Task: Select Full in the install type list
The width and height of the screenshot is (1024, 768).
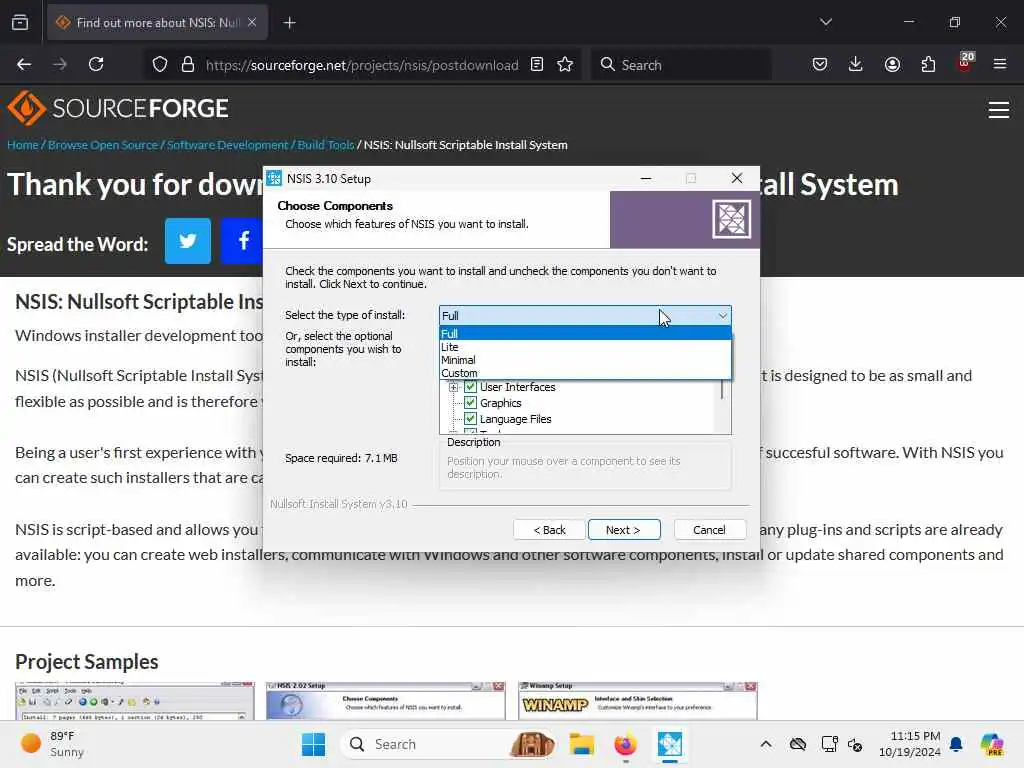Action: (x=585, y=334)
